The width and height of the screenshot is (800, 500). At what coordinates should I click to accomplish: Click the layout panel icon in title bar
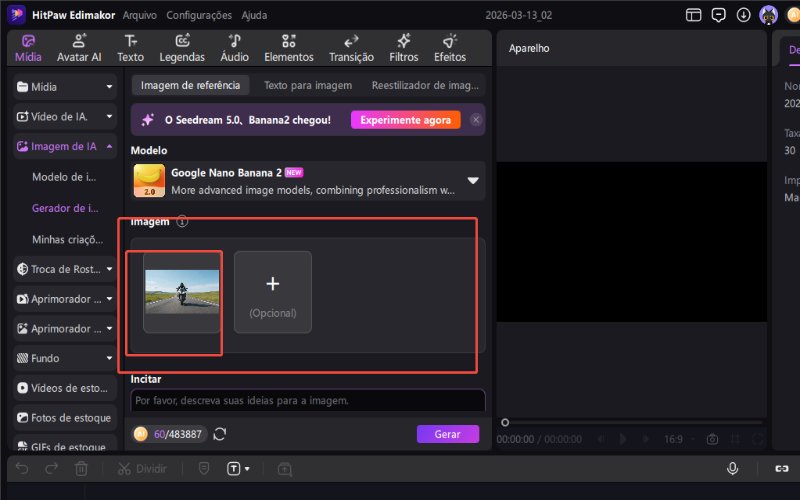coord(693,15)
